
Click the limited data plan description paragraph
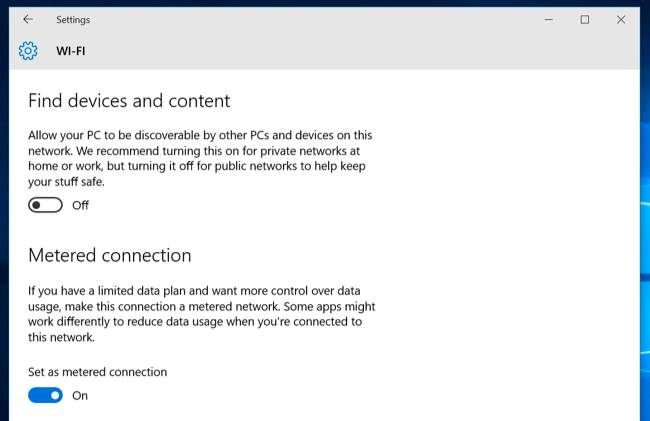click(201, 315)
